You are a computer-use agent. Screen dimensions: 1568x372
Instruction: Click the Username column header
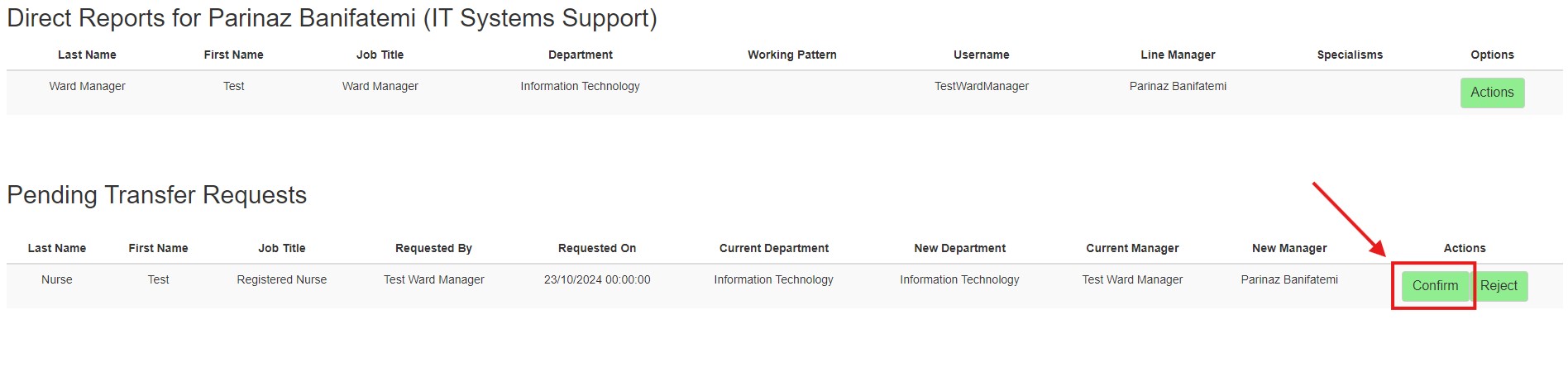click(x=982, y=55)
